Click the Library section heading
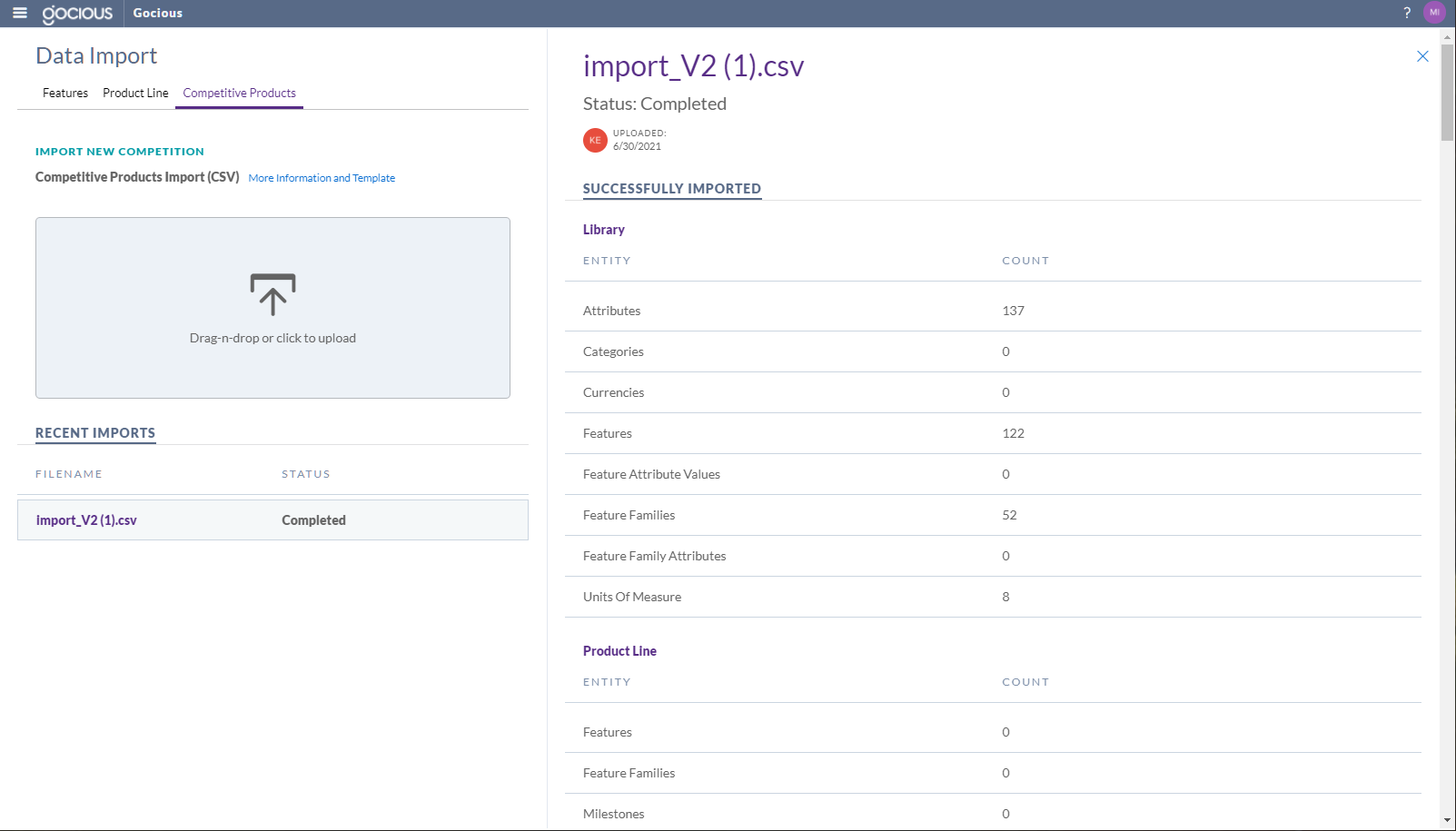Screen dimensions: 1456x831 click(x=604, y=230)
